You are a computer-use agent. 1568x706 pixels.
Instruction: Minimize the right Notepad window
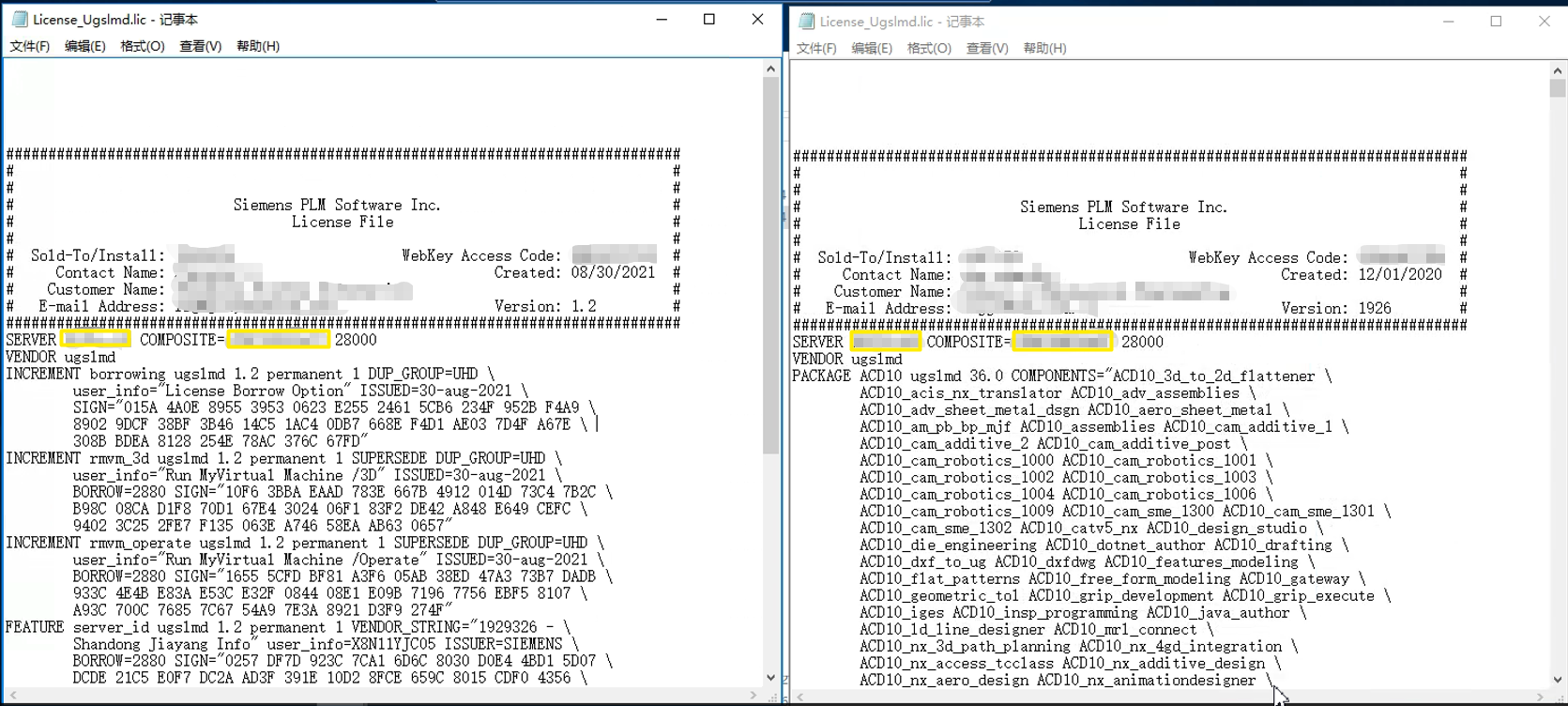point(1448,21)
